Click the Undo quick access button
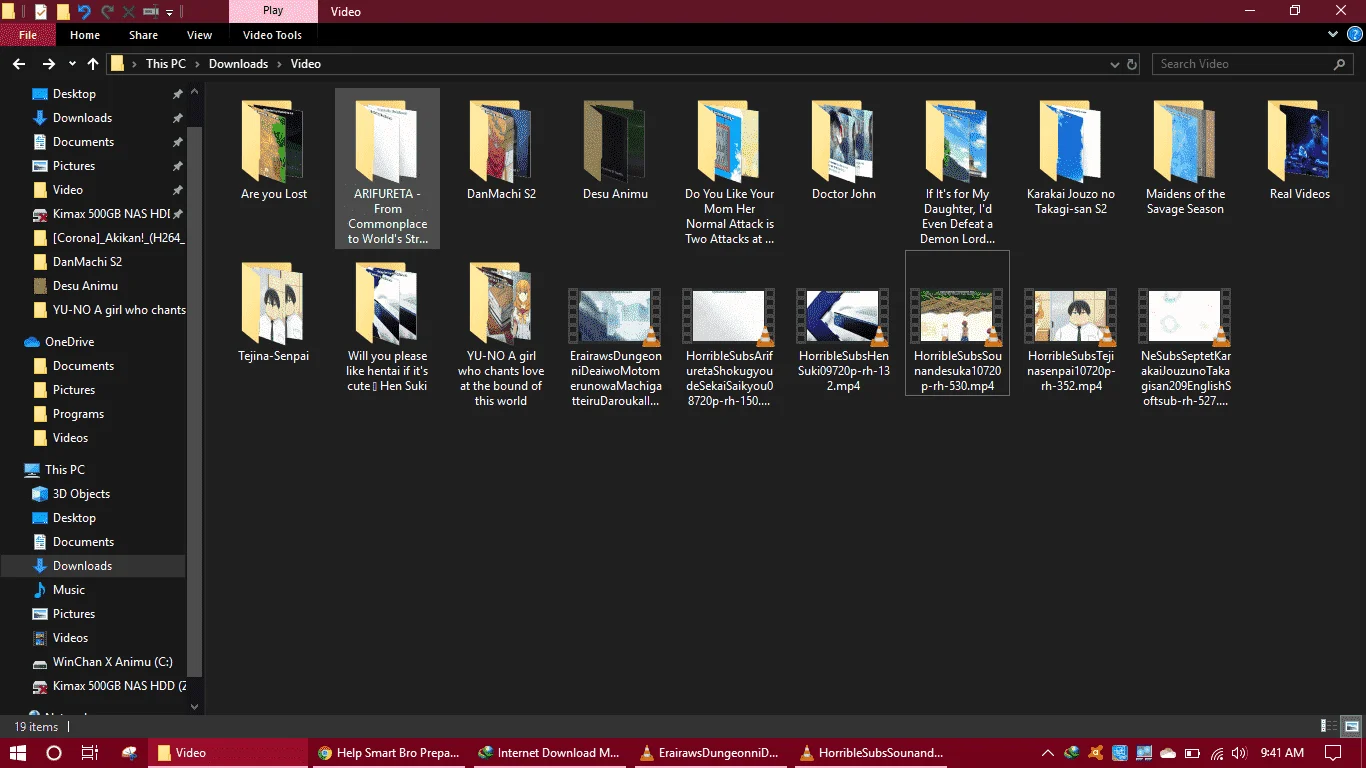The height and width of the screenshot is (768, 1366). (x=84, y=12)
